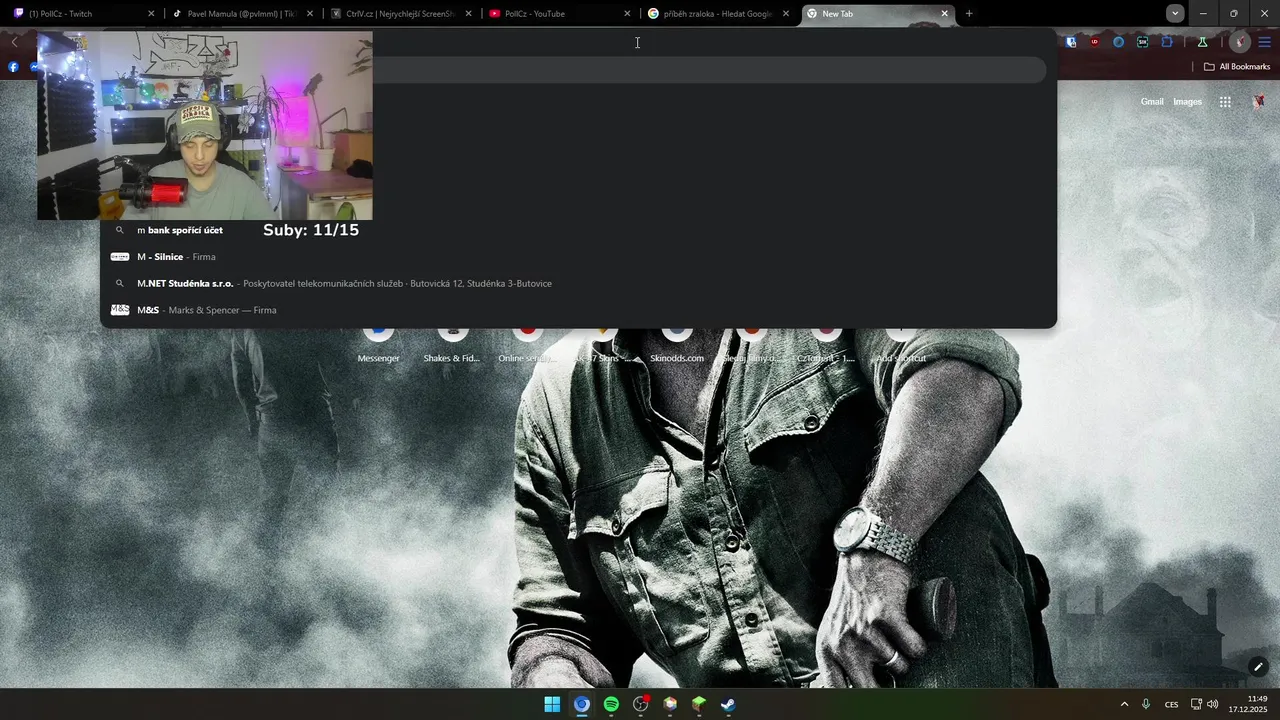Open the Chrome Labs flask icon
Image resolution: width=1280 pixels, height=720 pixels.
1202,42
